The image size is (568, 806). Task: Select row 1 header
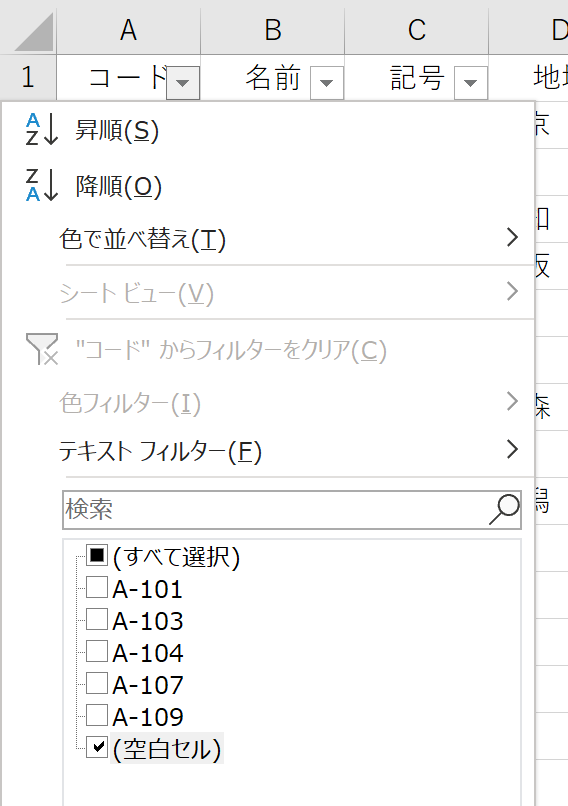(28, 77)
